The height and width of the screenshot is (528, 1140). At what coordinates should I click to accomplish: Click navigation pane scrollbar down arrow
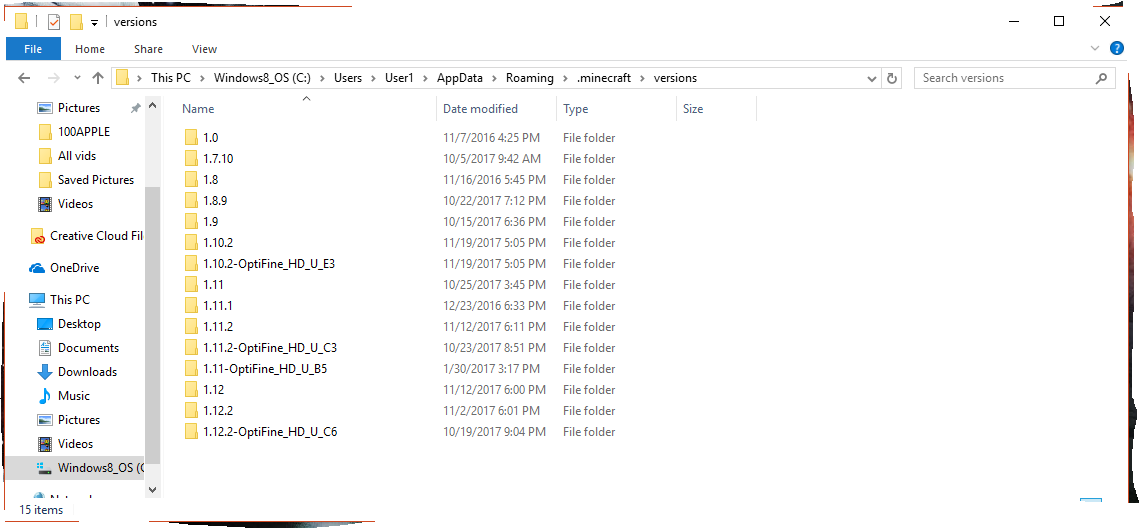pos(152,489)
